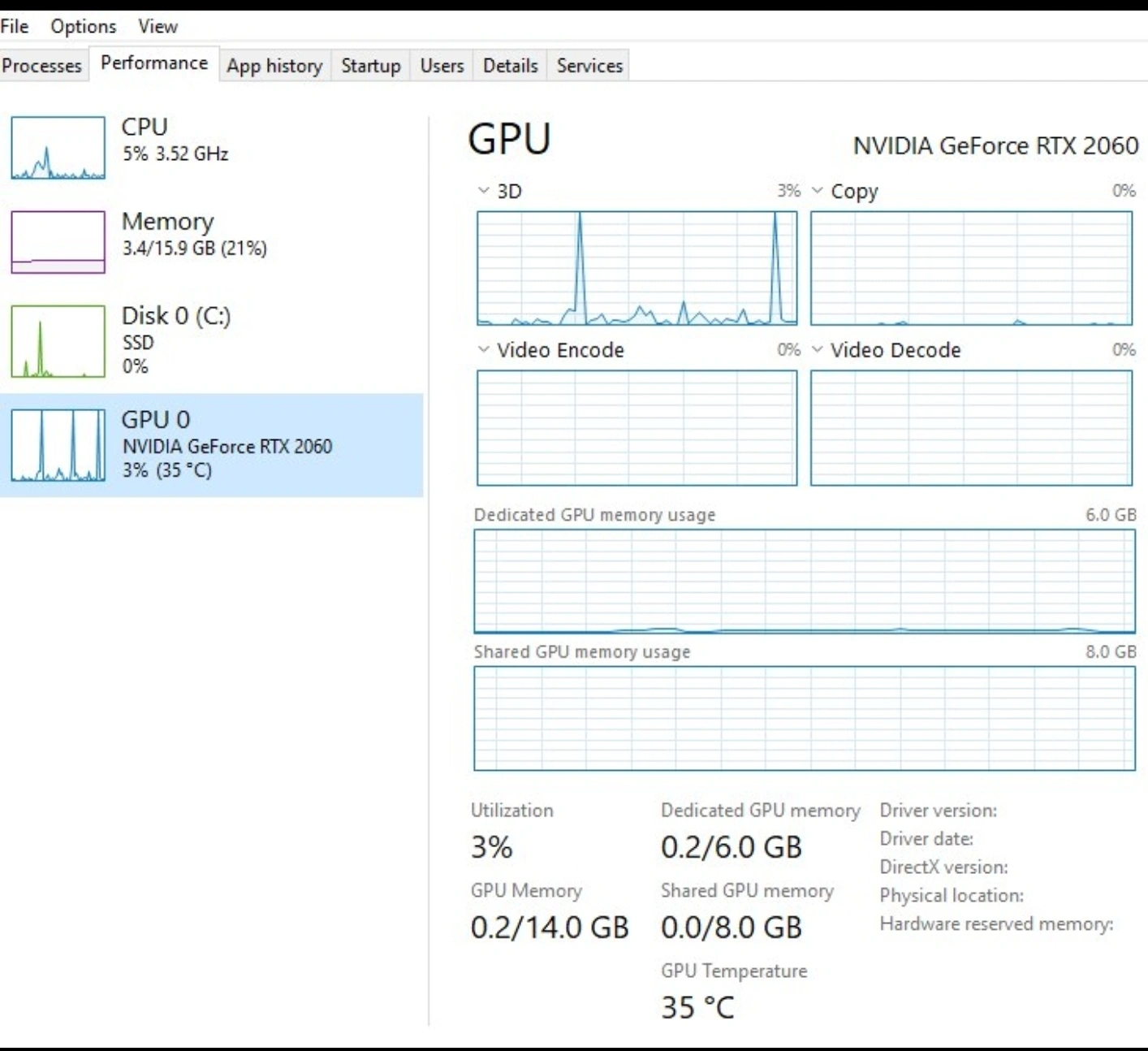Select the Memory mini graph thumbnail
Image resolution: width=1148 pixels, height=1051 pixels.
58,242
